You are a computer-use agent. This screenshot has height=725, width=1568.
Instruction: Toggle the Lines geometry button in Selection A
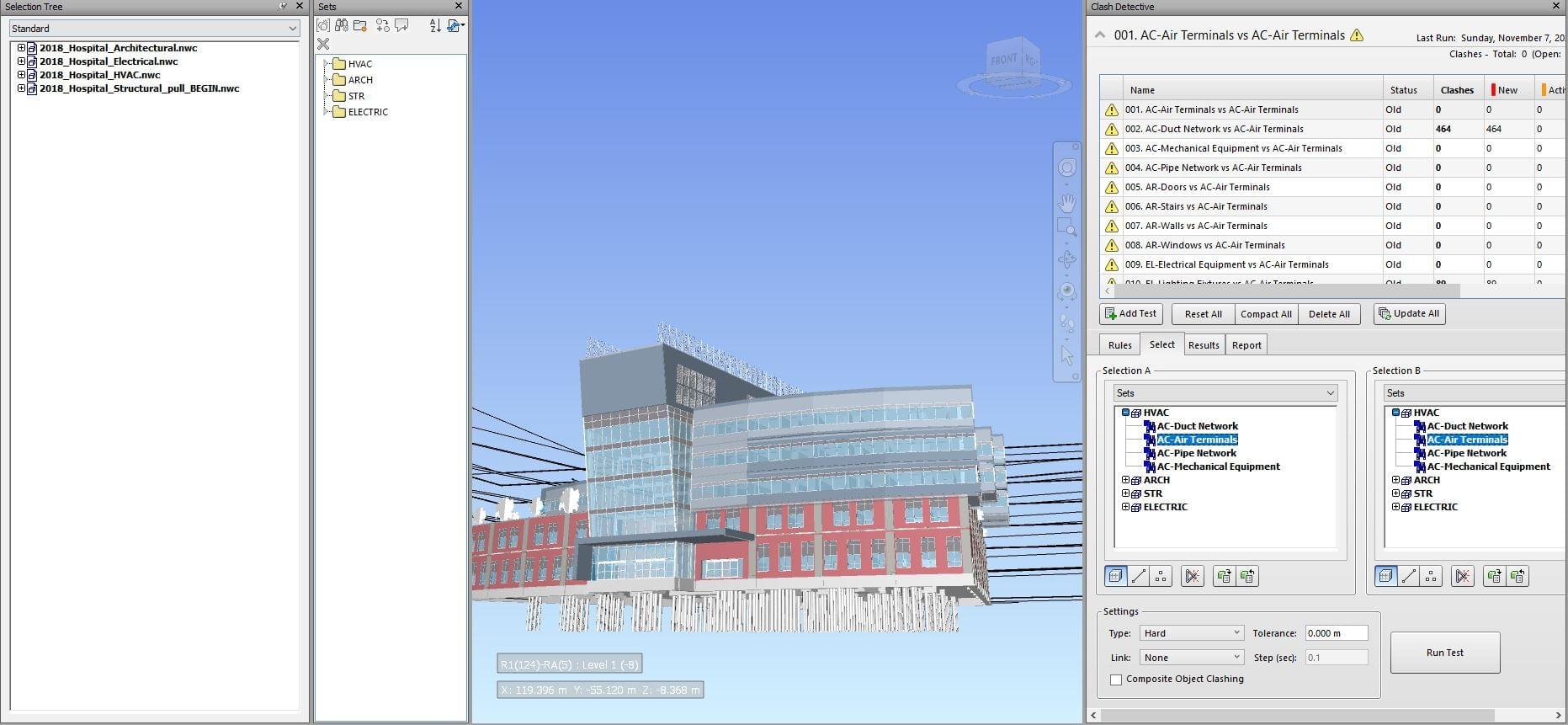point(1139,577)
